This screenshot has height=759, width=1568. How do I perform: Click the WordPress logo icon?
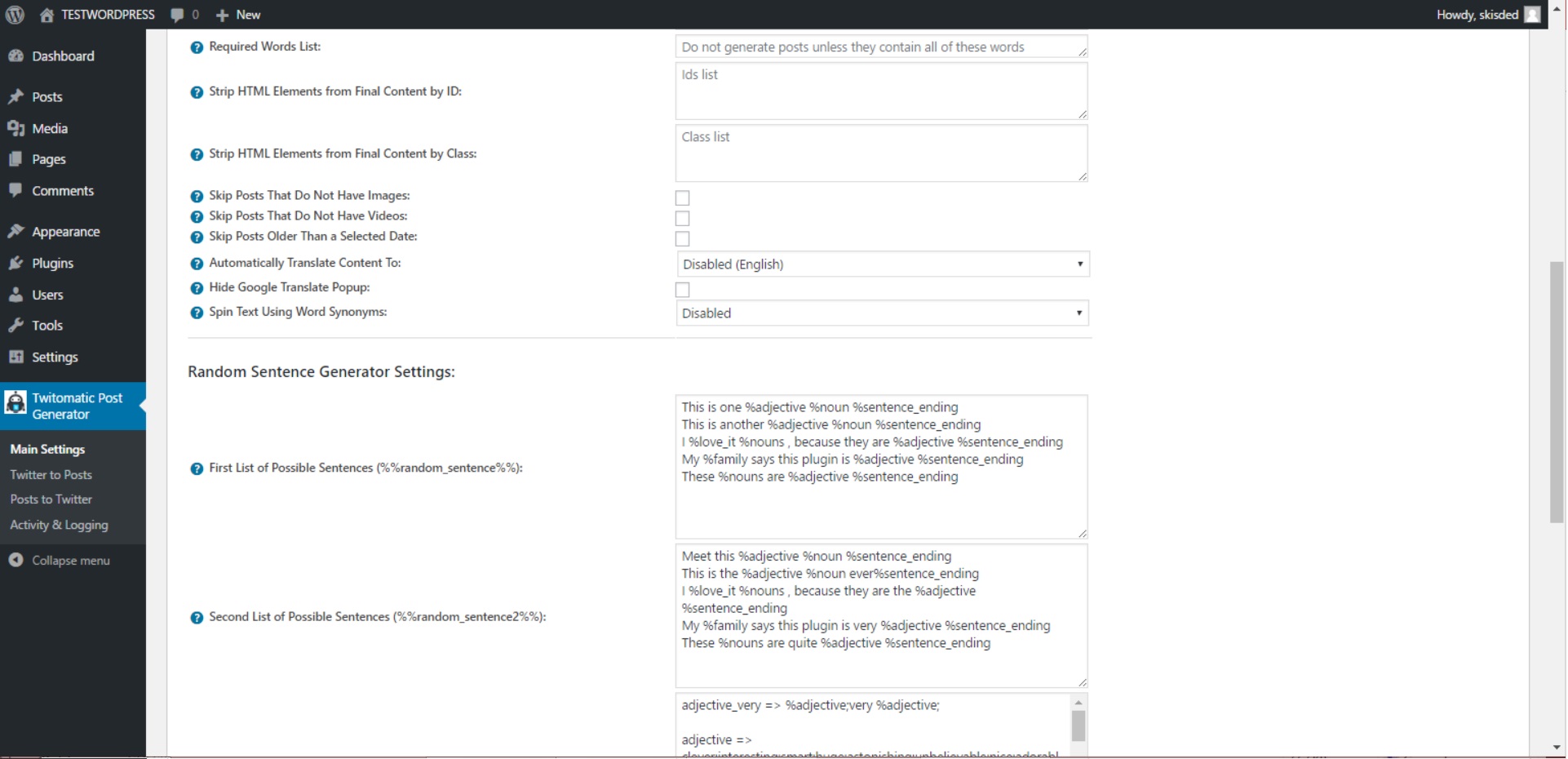tap(15, 15)
